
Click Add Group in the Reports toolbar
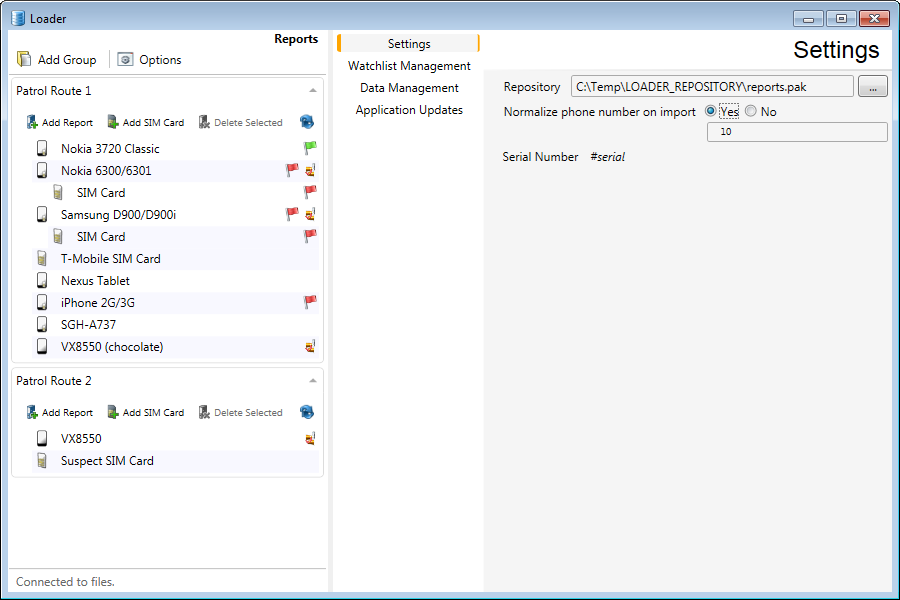(56, 59)
